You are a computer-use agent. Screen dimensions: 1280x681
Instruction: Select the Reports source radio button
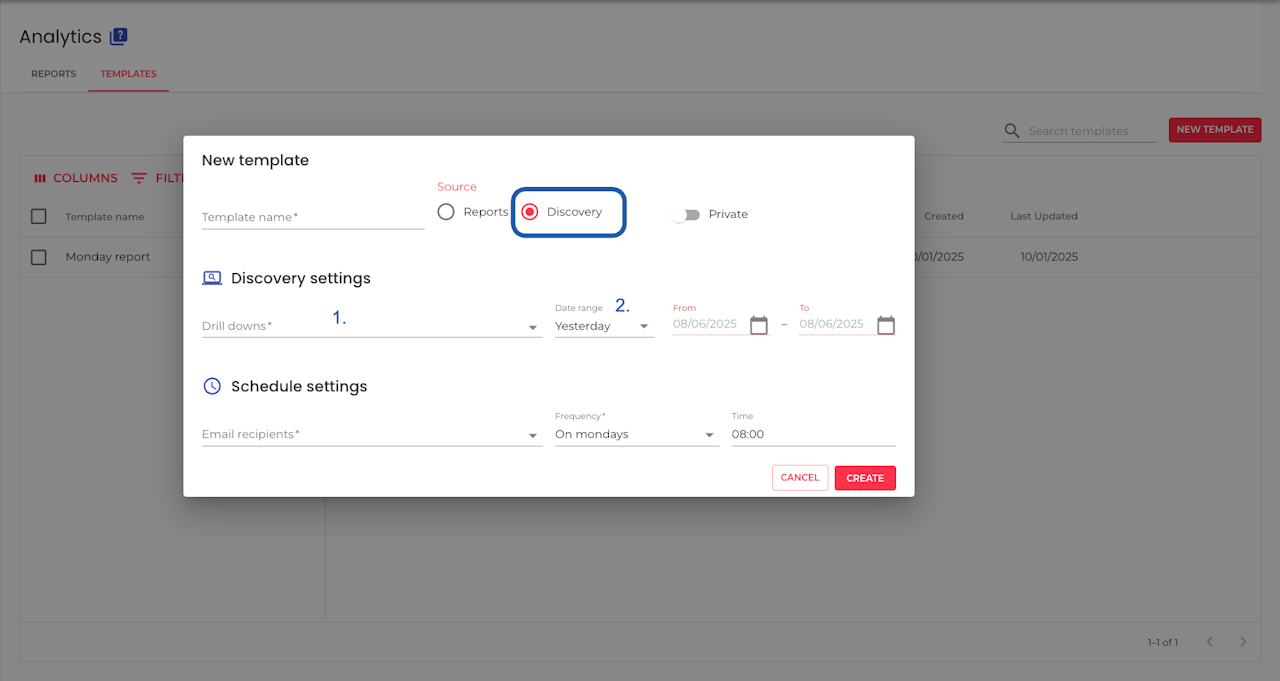[446, 212]
